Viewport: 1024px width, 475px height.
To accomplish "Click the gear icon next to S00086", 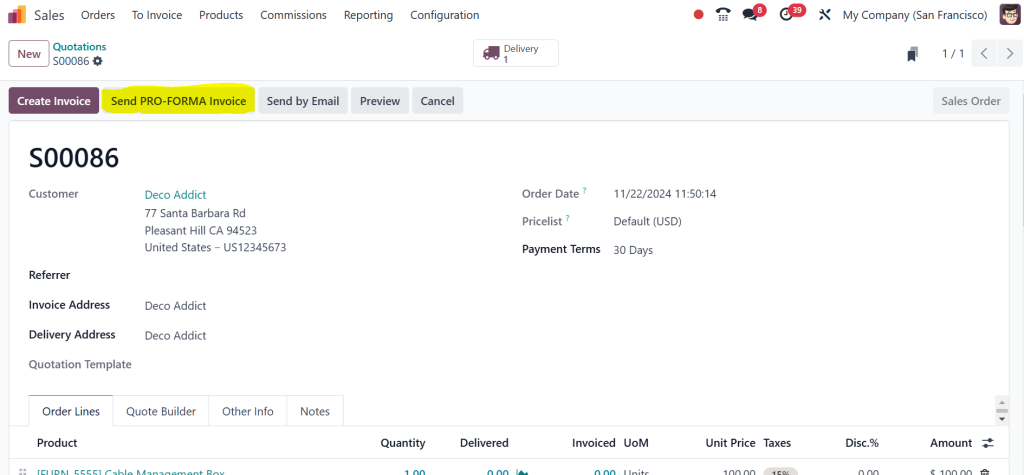I will pyautogui.click(x=97, y=61).
